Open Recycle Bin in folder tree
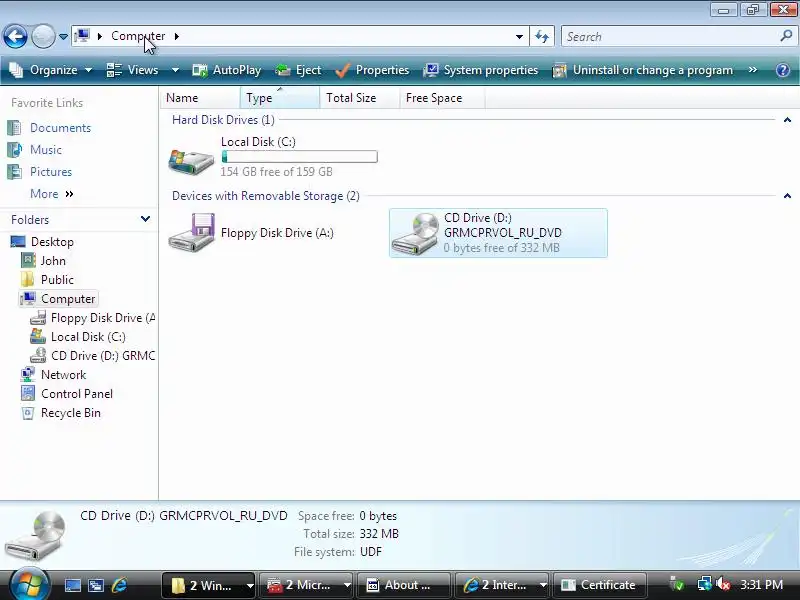This screenshot has height=600, width=800. [70, 413]
